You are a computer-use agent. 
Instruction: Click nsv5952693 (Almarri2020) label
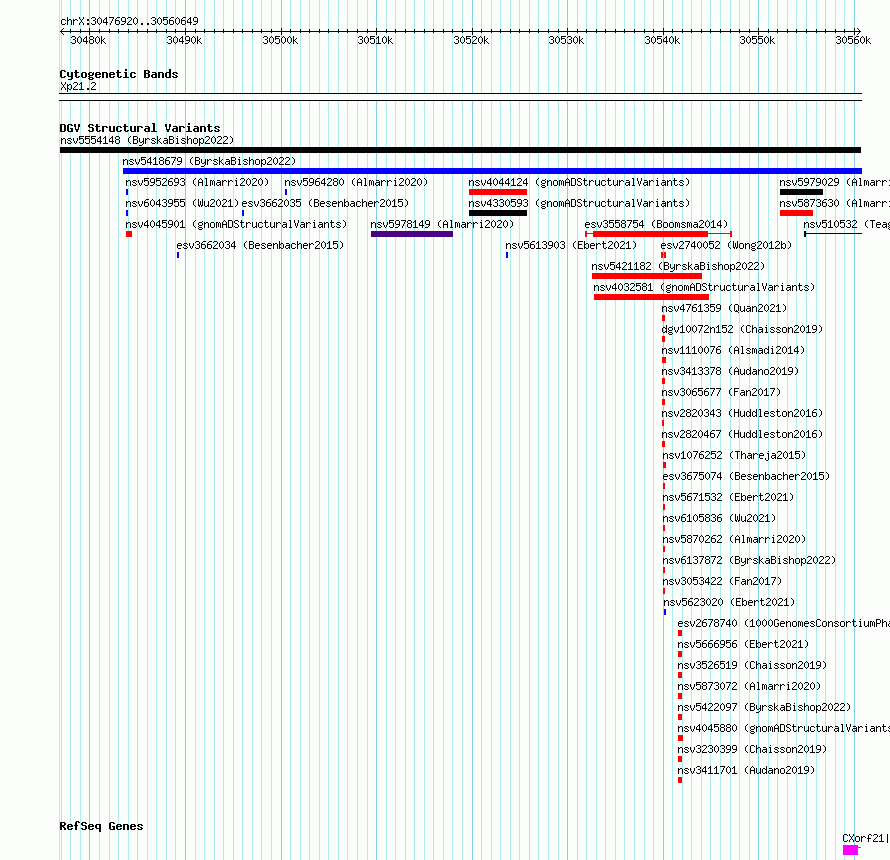tap(197, 182)
